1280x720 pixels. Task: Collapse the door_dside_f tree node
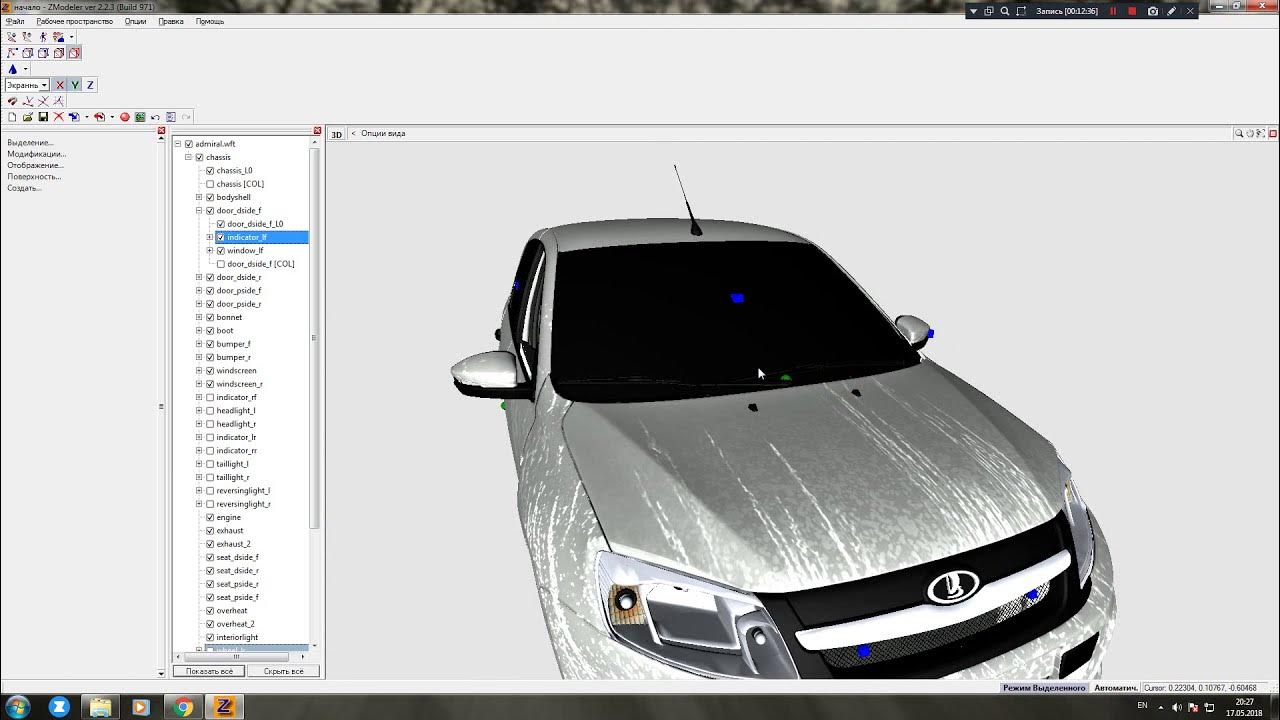point(199,211)
